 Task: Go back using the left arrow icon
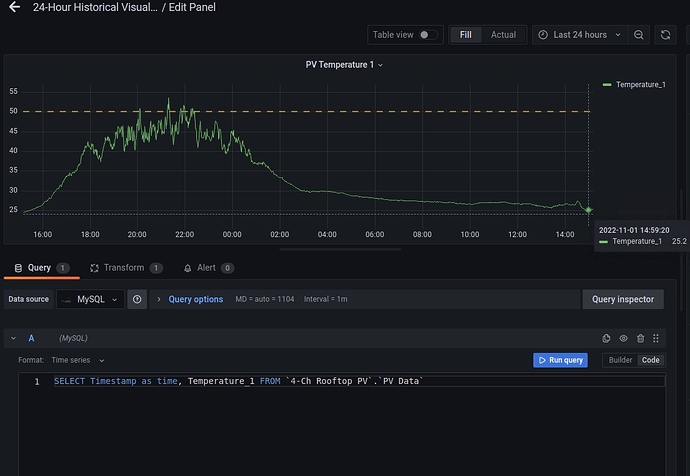coord(15,7)
